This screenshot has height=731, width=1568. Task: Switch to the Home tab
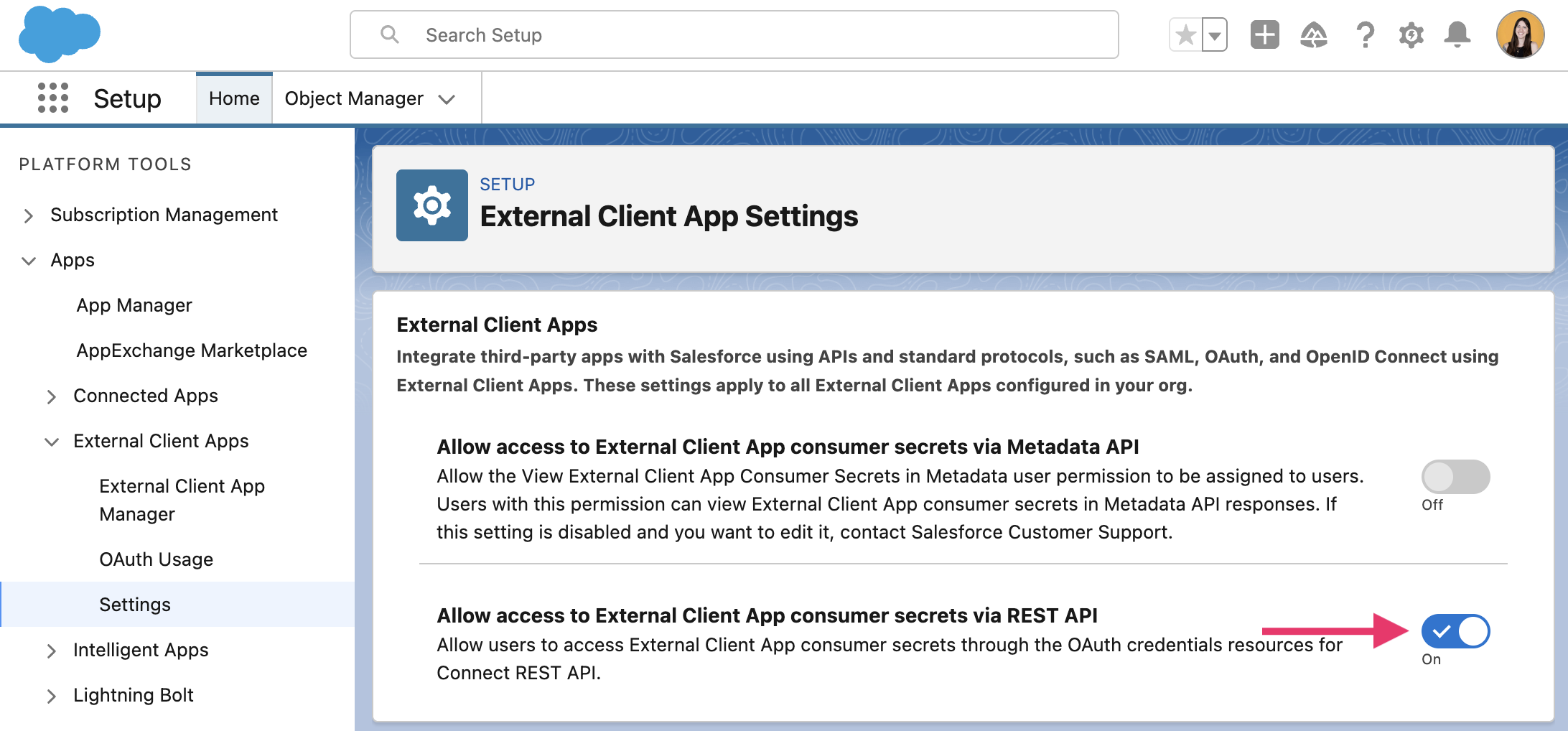[234, 98]
